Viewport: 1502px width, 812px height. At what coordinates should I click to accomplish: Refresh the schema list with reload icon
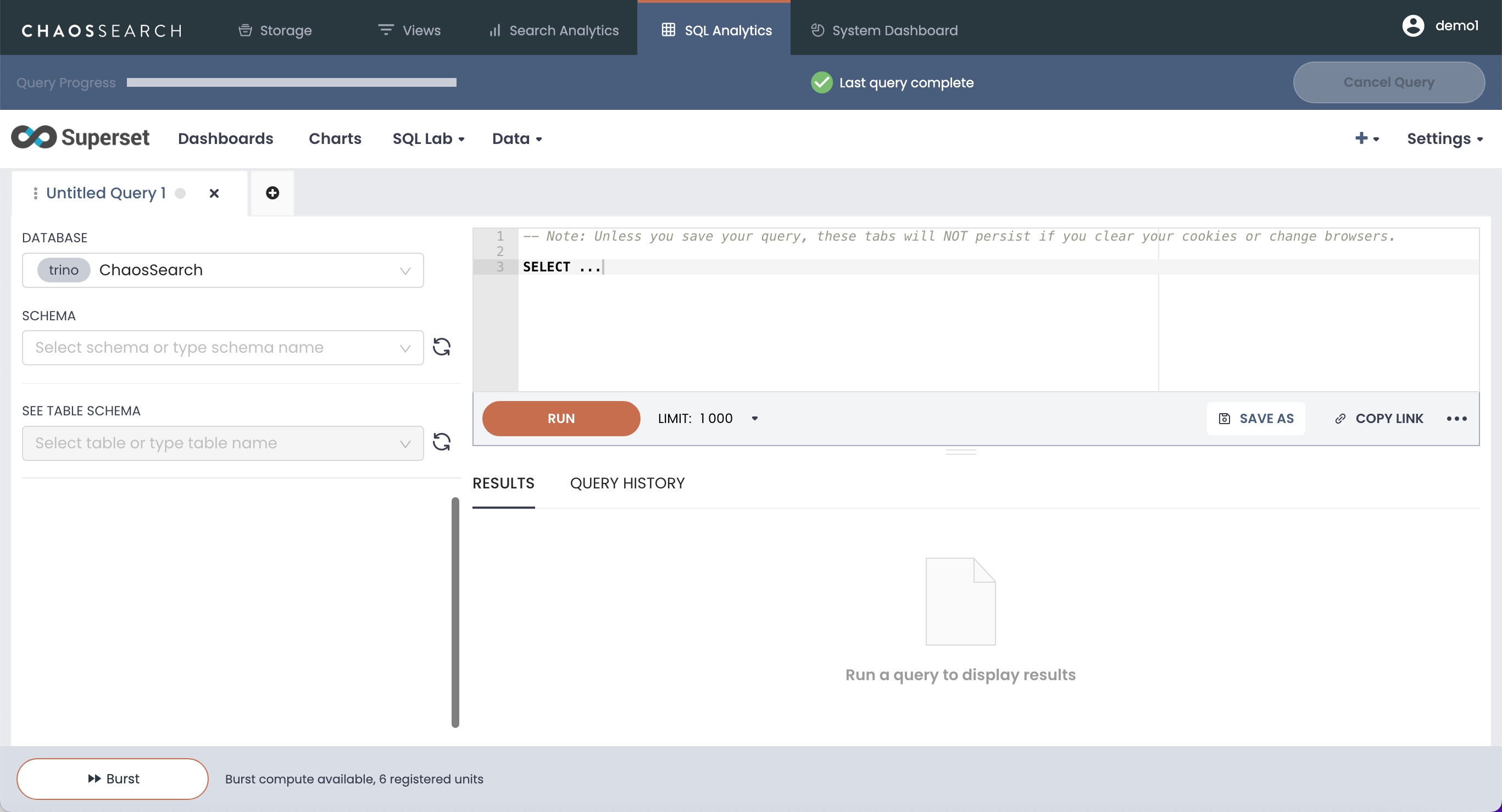coord(441,347)
